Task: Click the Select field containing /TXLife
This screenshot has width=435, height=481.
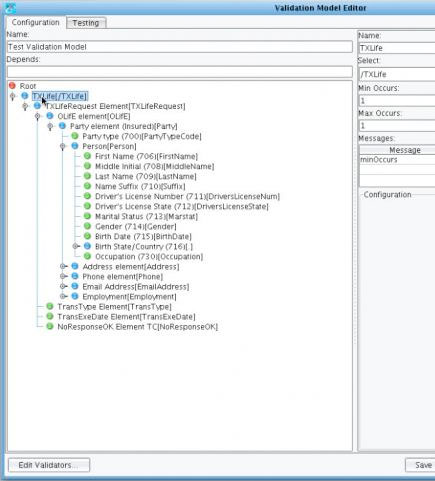Action: point(397,74)
